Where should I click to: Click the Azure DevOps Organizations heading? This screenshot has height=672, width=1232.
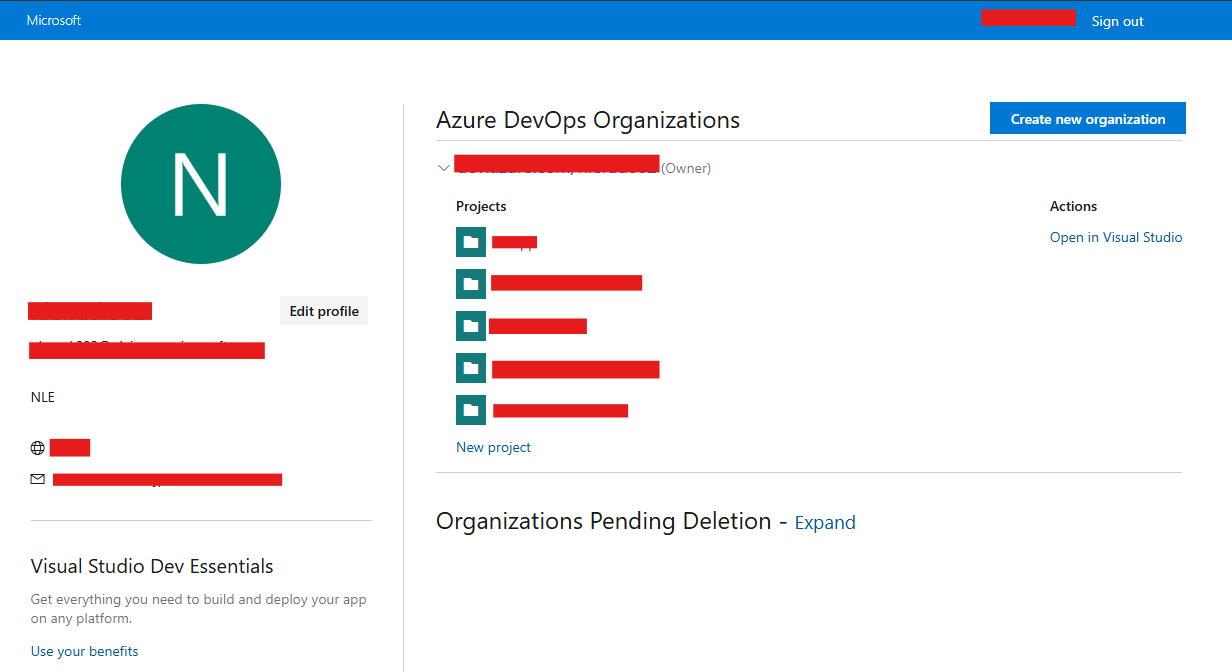tap(588, 120)
